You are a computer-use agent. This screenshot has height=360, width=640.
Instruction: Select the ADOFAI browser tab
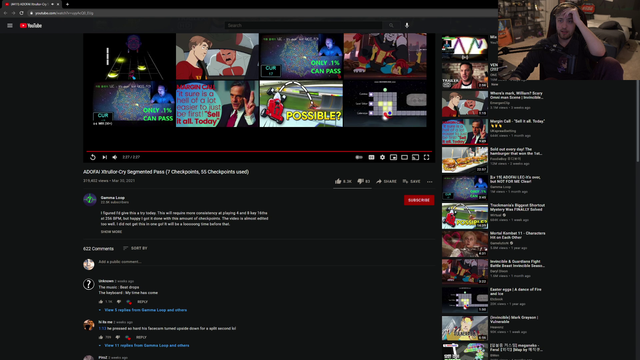[x=31, y=4]
